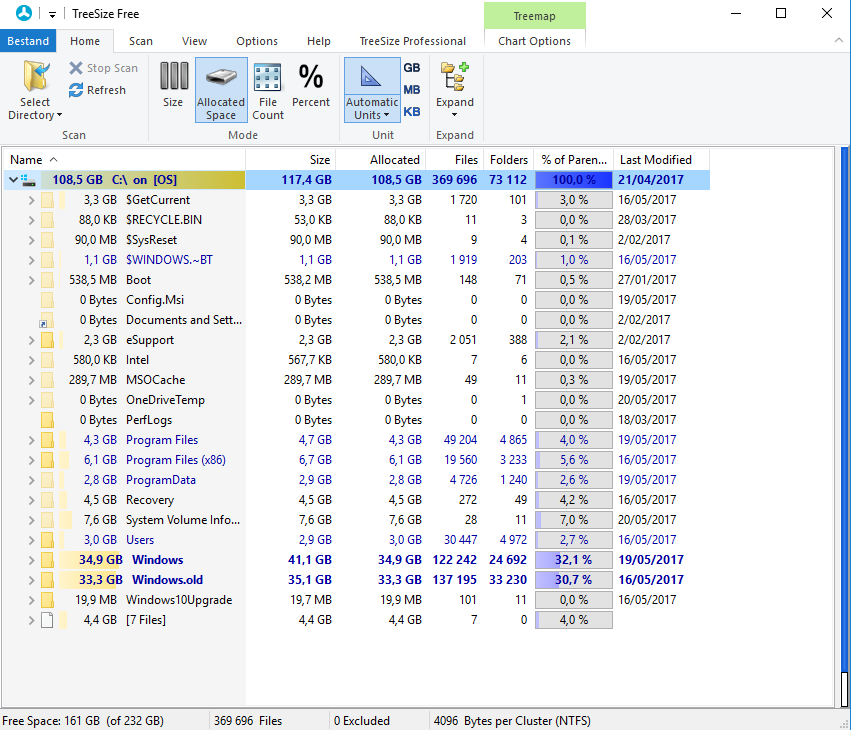Set units to MB

pos(412,90)
